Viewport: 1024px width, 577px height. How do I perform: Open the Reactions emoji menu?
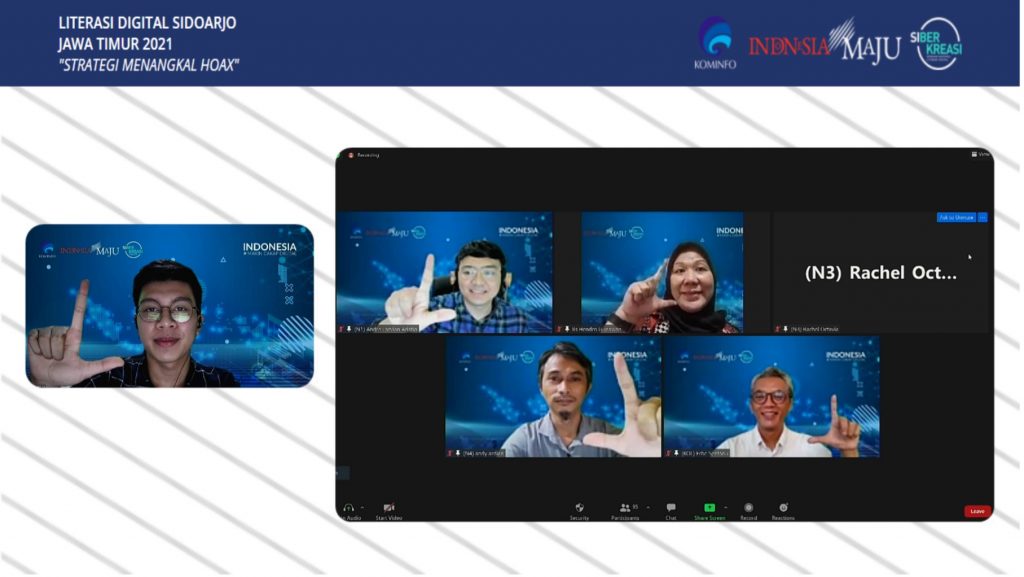(783, 508)
